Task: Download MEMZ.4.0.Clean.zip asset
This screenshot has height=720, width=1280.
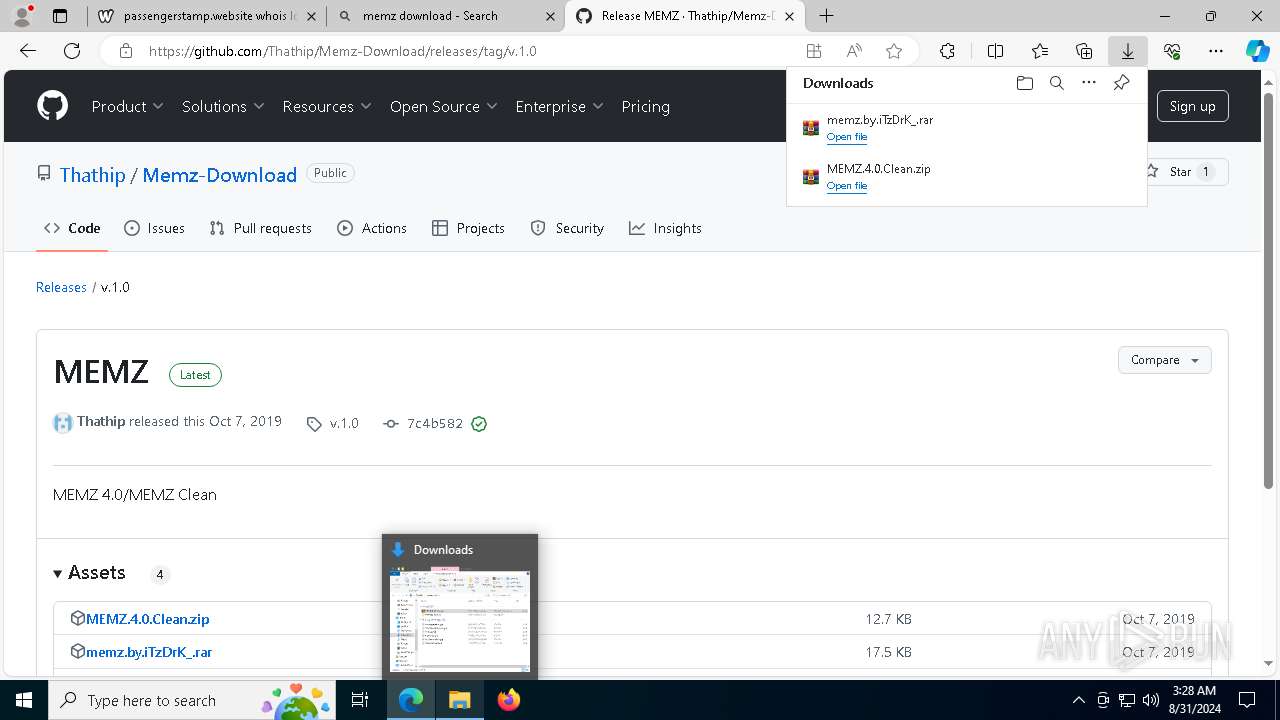Action: pos(147,619)
